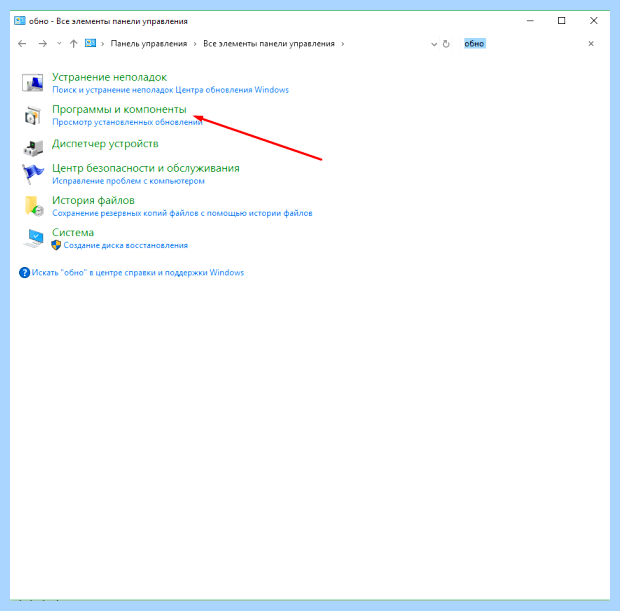The width and height of the screenshot is (620, 611).
Task: Open Исправление проблем с компьютером link
Action: tap(129, 181)
